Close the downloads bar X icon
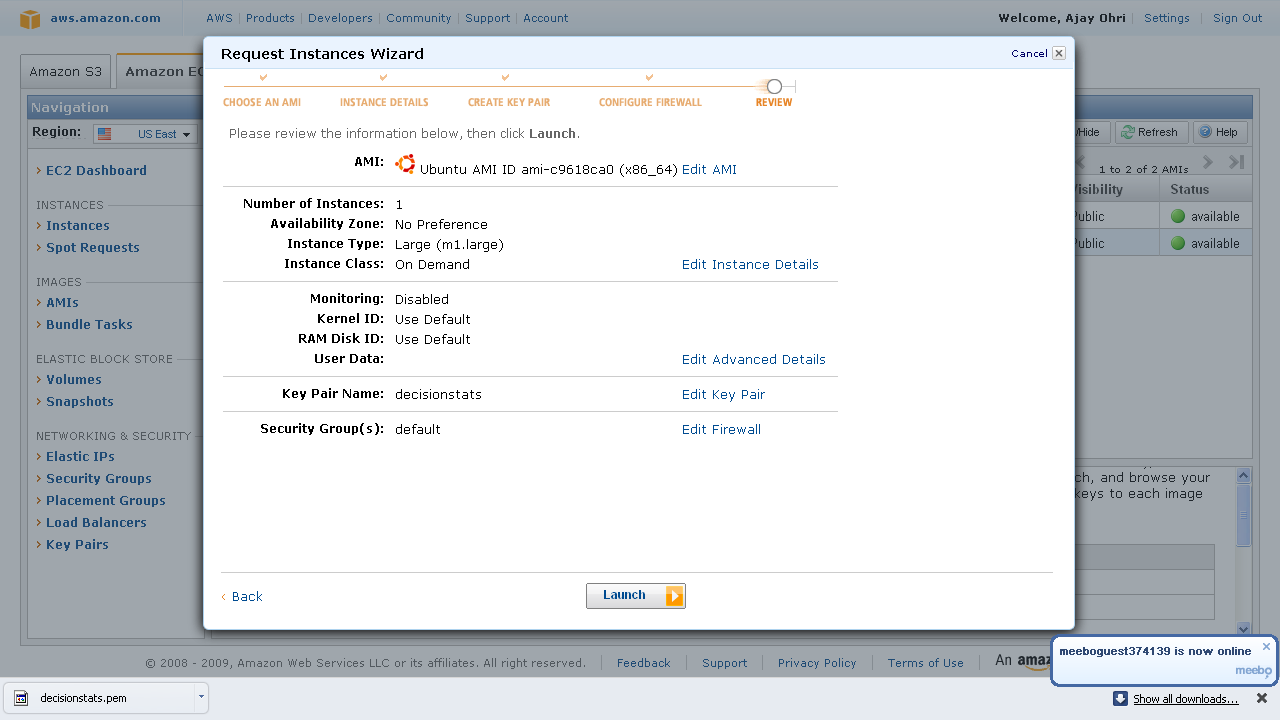This screenshot has width=1285, height=720. (1262, 698)
